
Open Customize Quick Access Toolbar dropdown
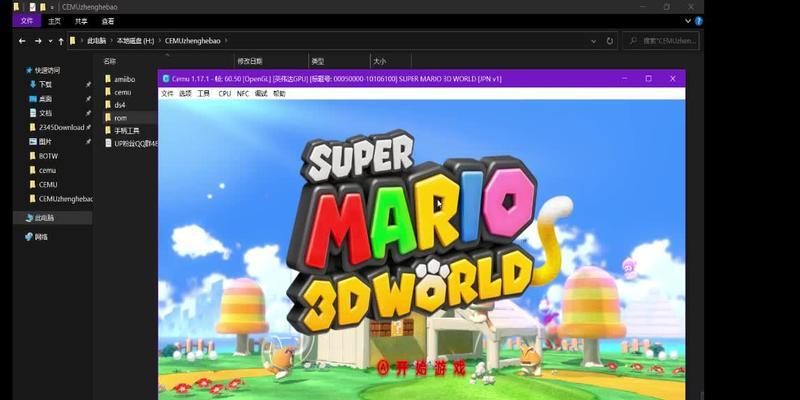(x=52, y=8)
